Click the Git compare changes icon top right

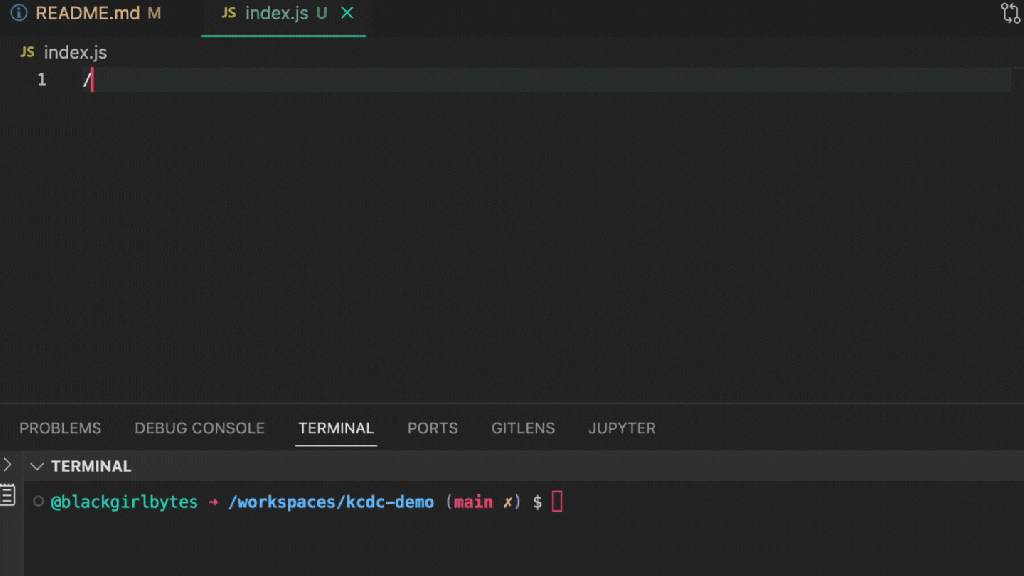click(x=1012, y=14)
